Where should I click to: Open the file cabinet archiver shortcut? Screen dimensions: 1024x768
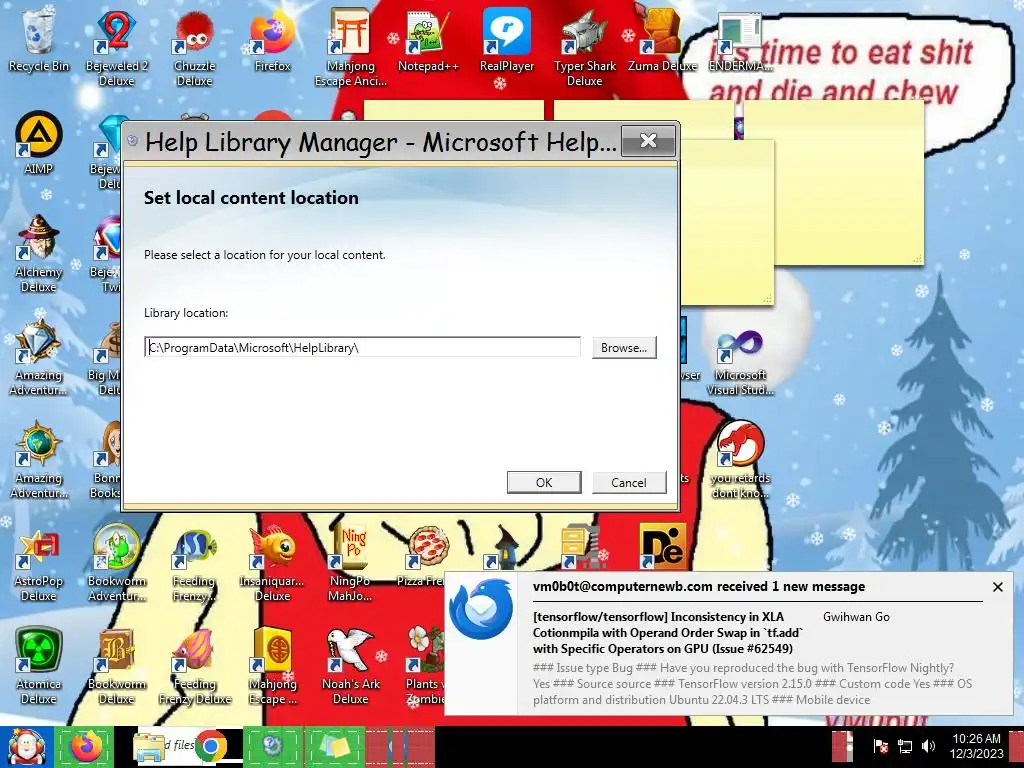click(x=583, y=547)
